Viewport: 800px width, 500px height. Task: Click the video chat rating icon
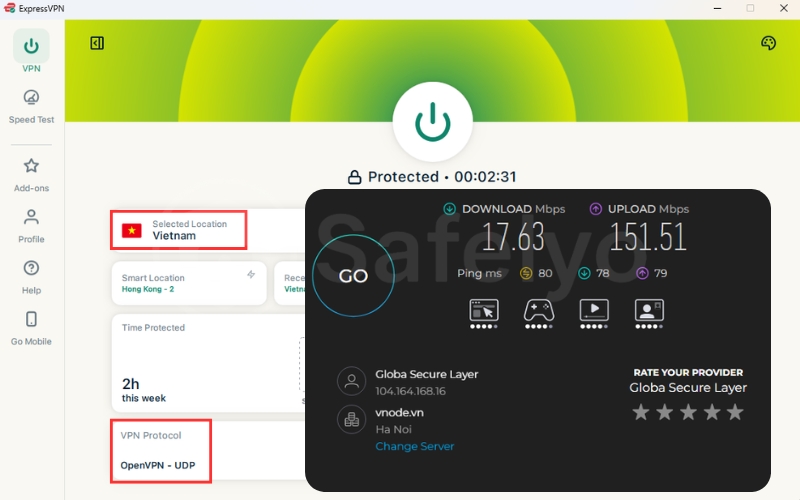pyautogui.click(x=649, y=313)
